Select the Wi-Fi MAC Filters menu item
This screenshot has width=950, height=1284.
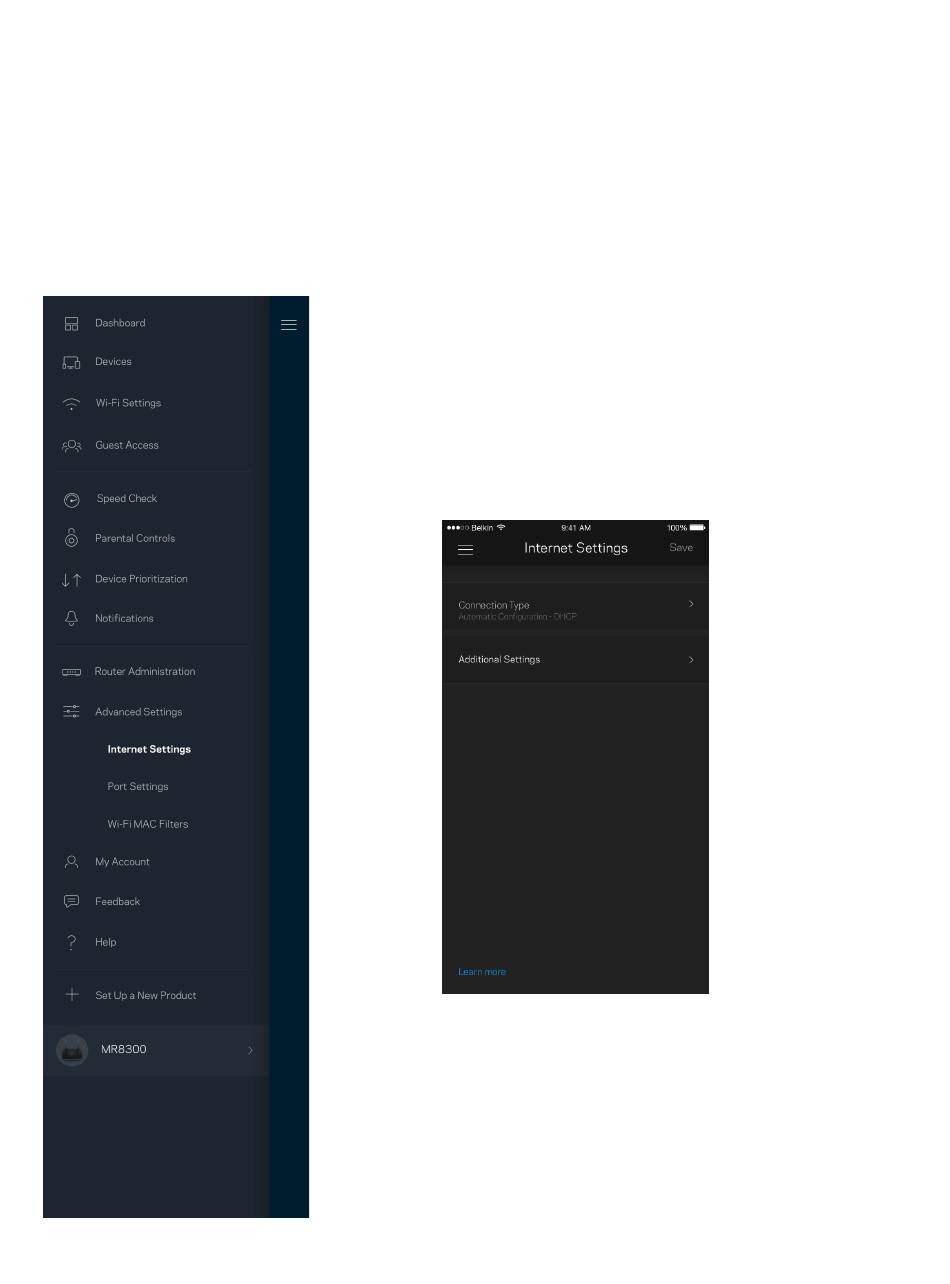coord(148,825)
